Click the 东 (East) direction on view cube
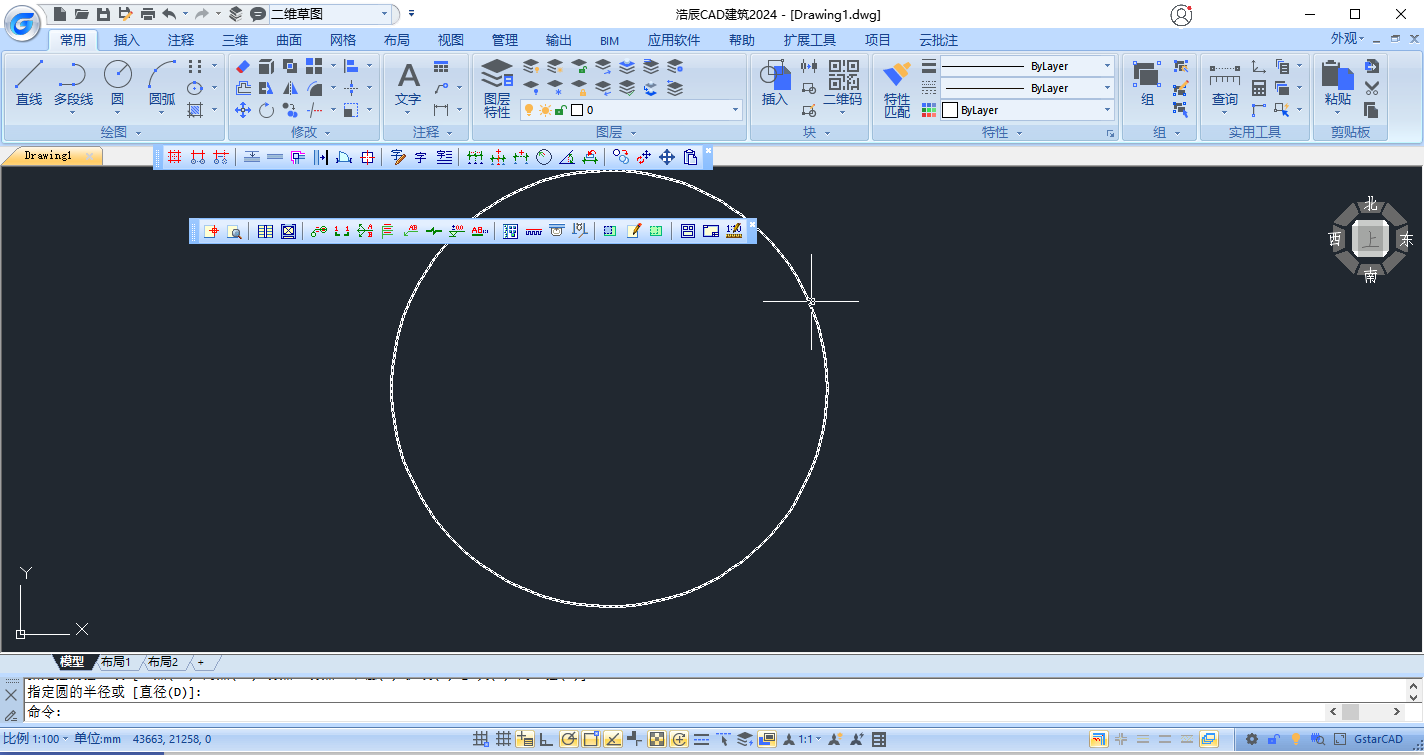1424x755 pixels. (x=1406, y=240)
